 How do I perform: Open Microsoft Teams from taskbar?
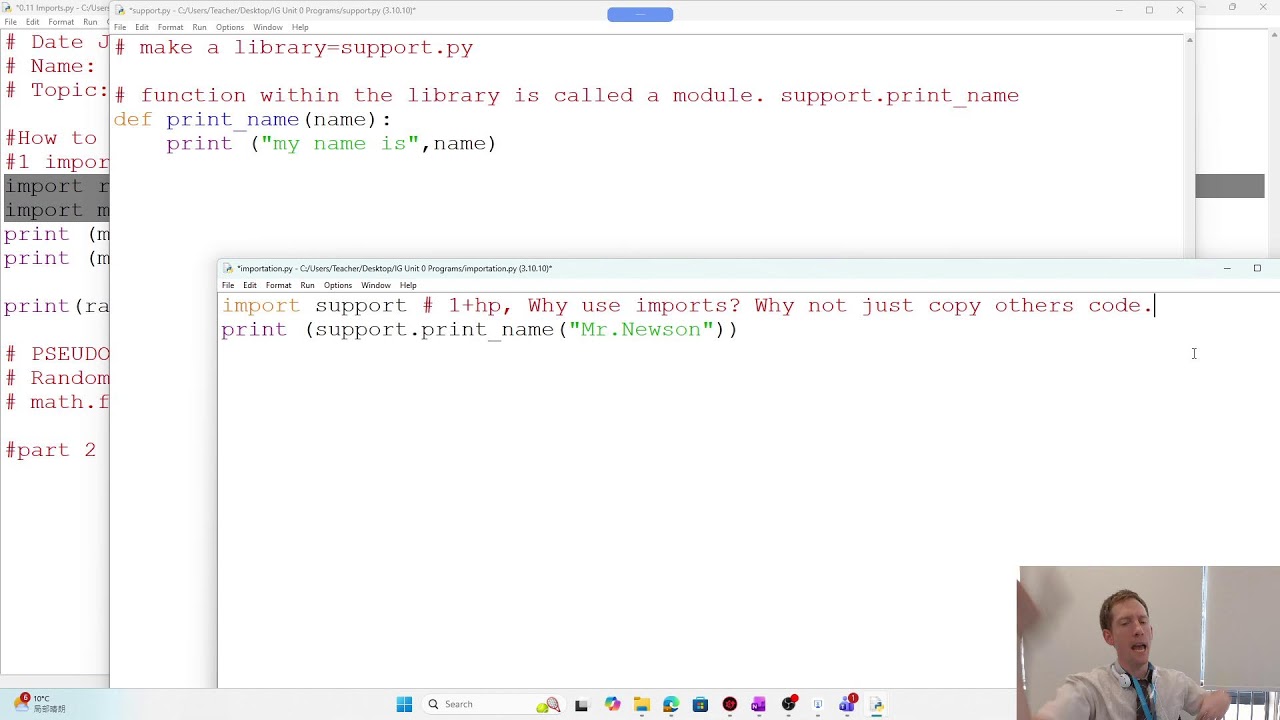point(847,704)
